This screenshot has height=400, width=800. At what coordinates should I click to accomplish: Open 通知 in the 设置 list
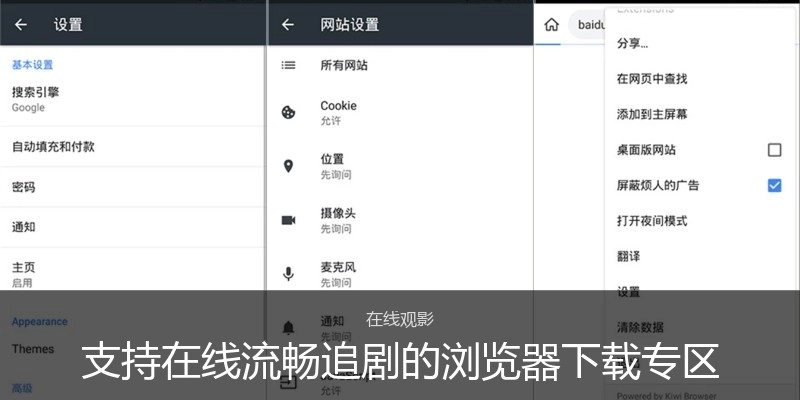(x=133, y=227)
